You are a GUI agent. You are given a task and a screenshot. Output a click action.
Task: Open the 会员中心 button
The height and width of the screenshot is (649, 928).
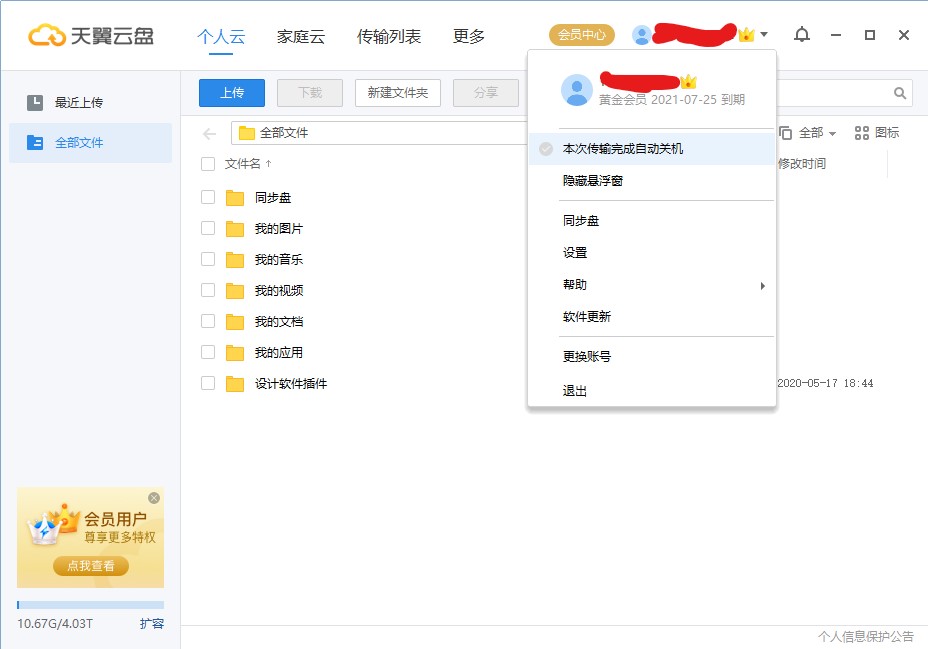pos(582,35)
